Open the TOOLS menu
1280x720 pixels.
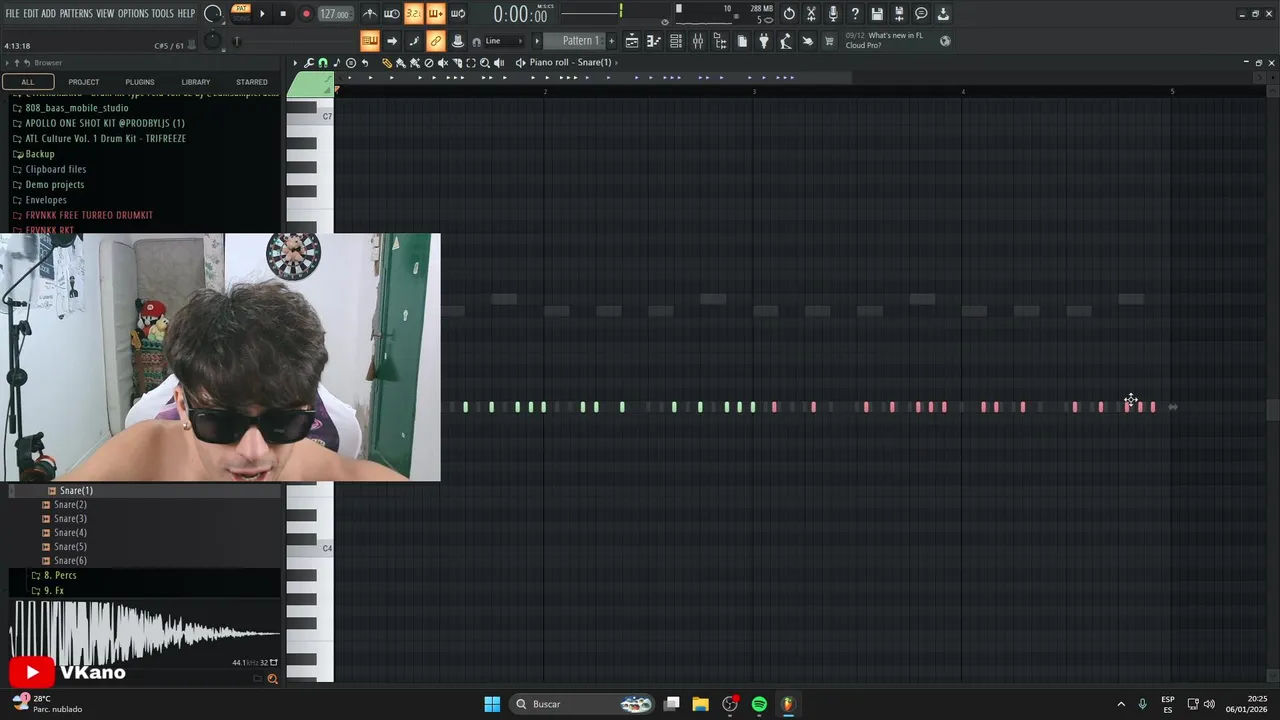[163, 13]
